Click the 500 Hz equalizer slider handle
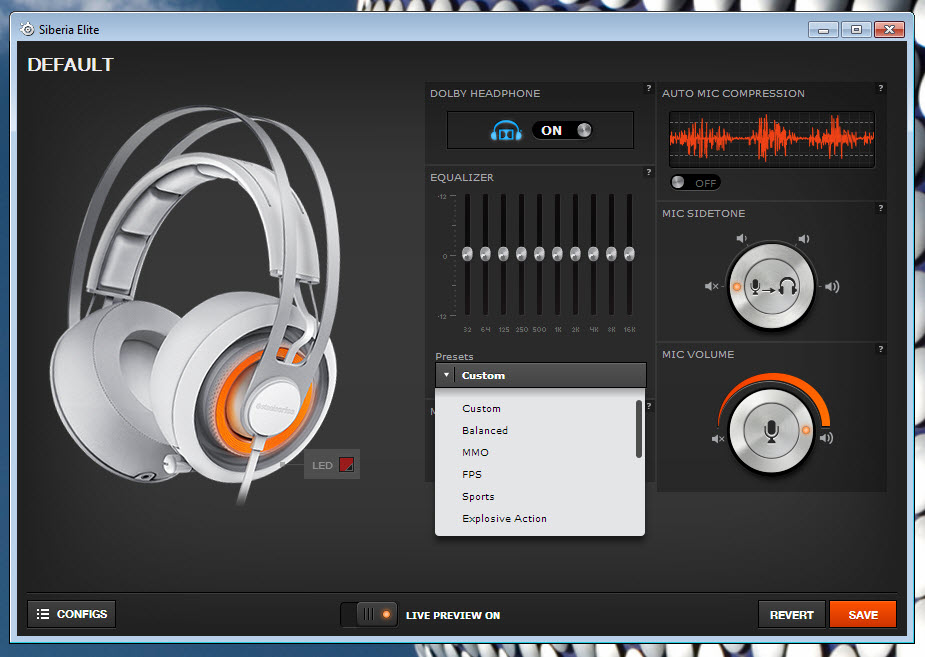The image size is (925, 657). pyautogui.click(x=539, y=254)
